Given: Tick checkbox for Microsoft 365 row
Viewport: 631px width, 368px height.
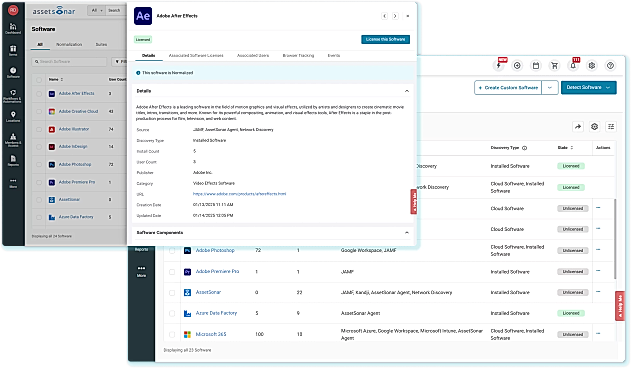Looking at the screenshot, I should tap(172, 334).
